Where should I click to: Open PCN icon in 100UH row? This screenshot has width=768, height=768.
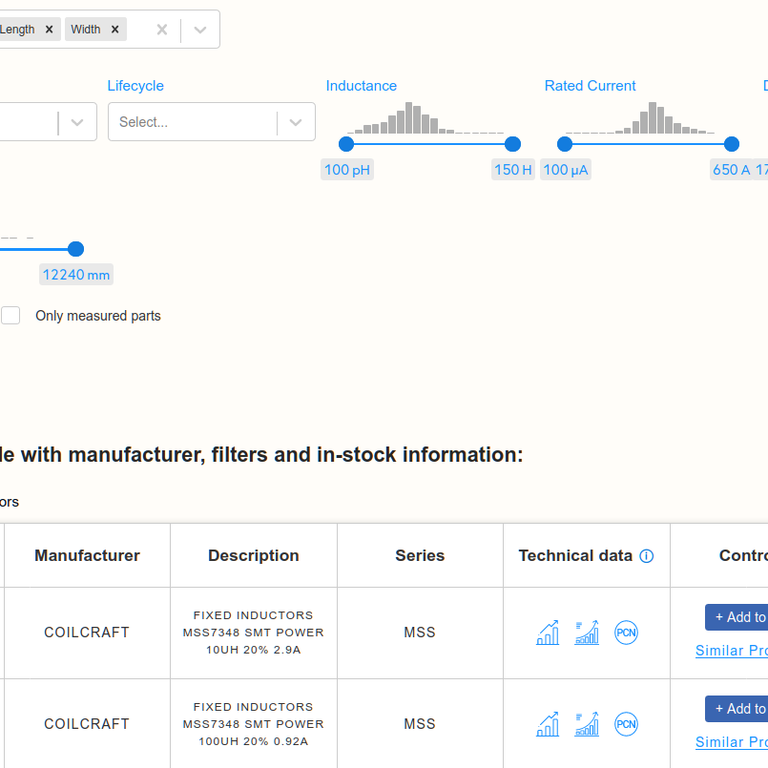pos(626,724)
